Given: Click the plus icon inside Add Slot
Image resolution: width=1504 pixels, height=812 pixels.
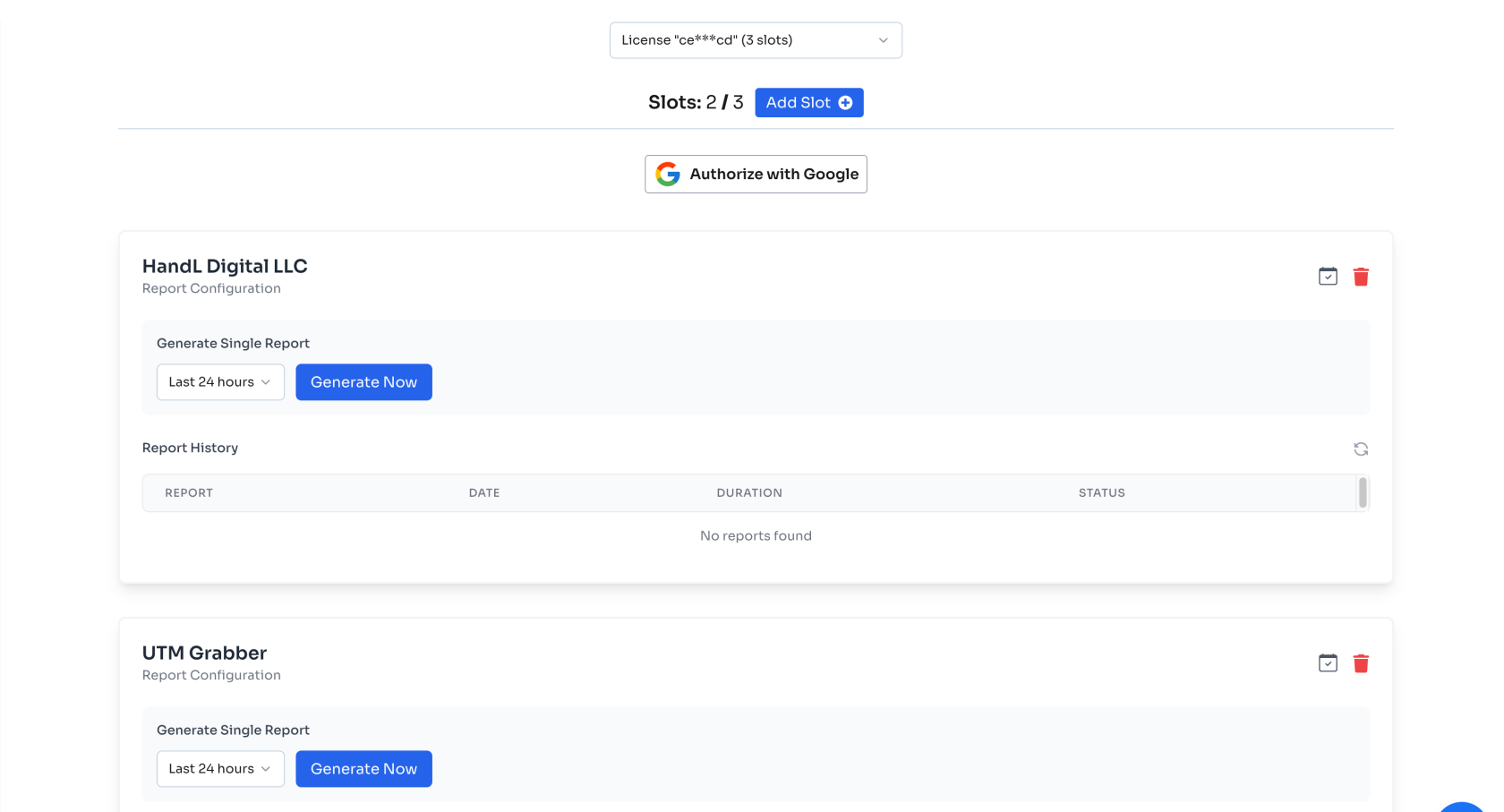Looking at the screenshot, I should click(845, 103).
